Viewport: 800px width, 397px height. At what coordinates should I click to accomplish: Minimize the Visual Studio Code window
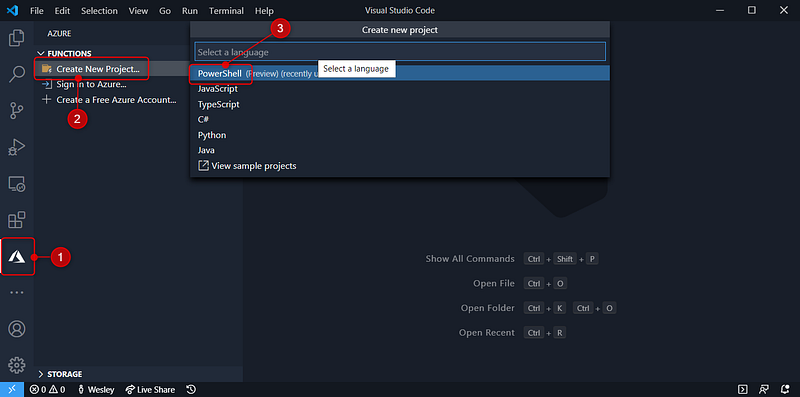720,10
